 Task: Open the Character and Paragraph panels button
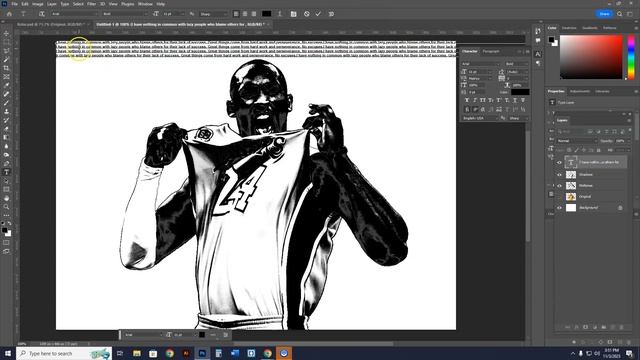pos(293,14)
